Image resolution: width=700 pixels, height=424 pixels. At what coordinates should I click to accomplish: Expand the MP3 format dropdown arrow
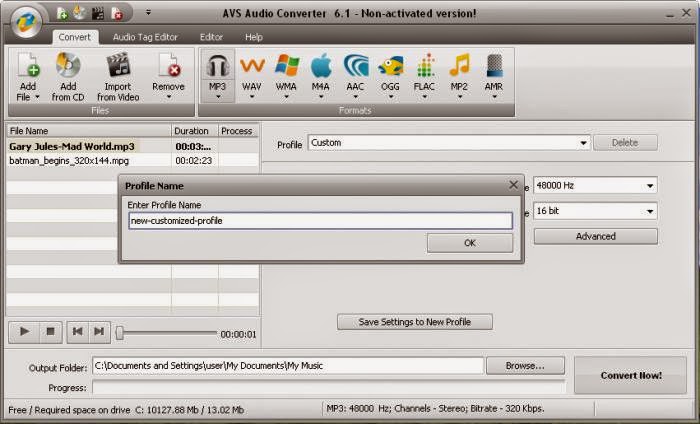click(218, 96)
